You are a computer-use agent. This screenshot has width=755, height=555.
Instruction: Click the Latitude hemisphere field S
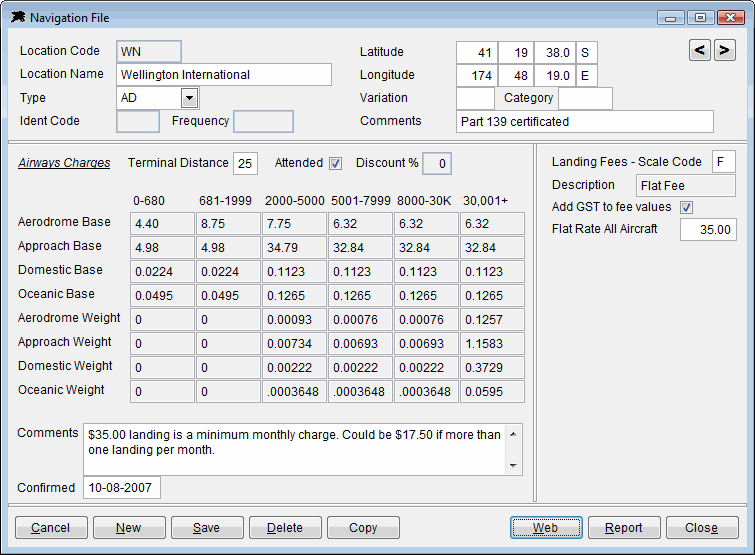[x=586, y=52]
